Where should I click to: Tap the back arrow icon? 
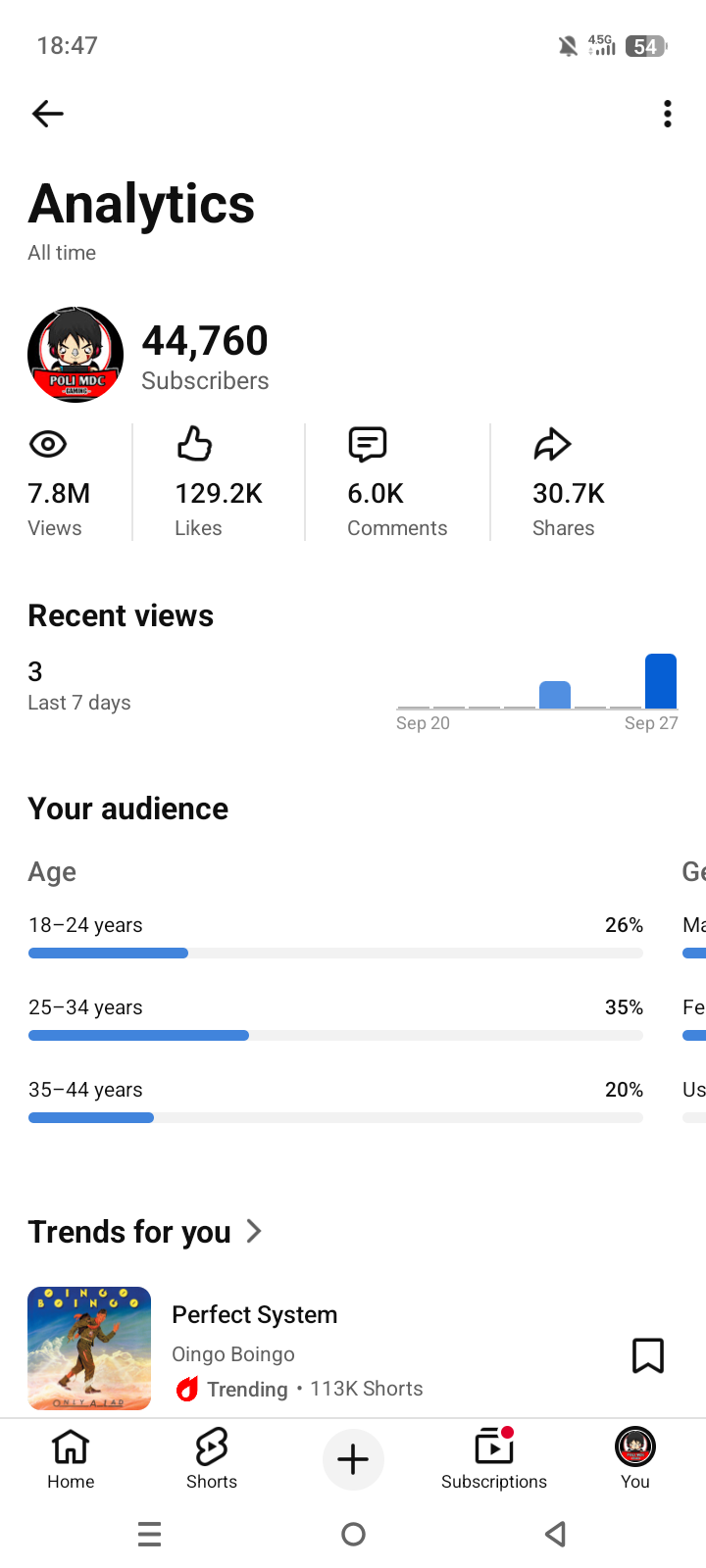pos(47,114)
